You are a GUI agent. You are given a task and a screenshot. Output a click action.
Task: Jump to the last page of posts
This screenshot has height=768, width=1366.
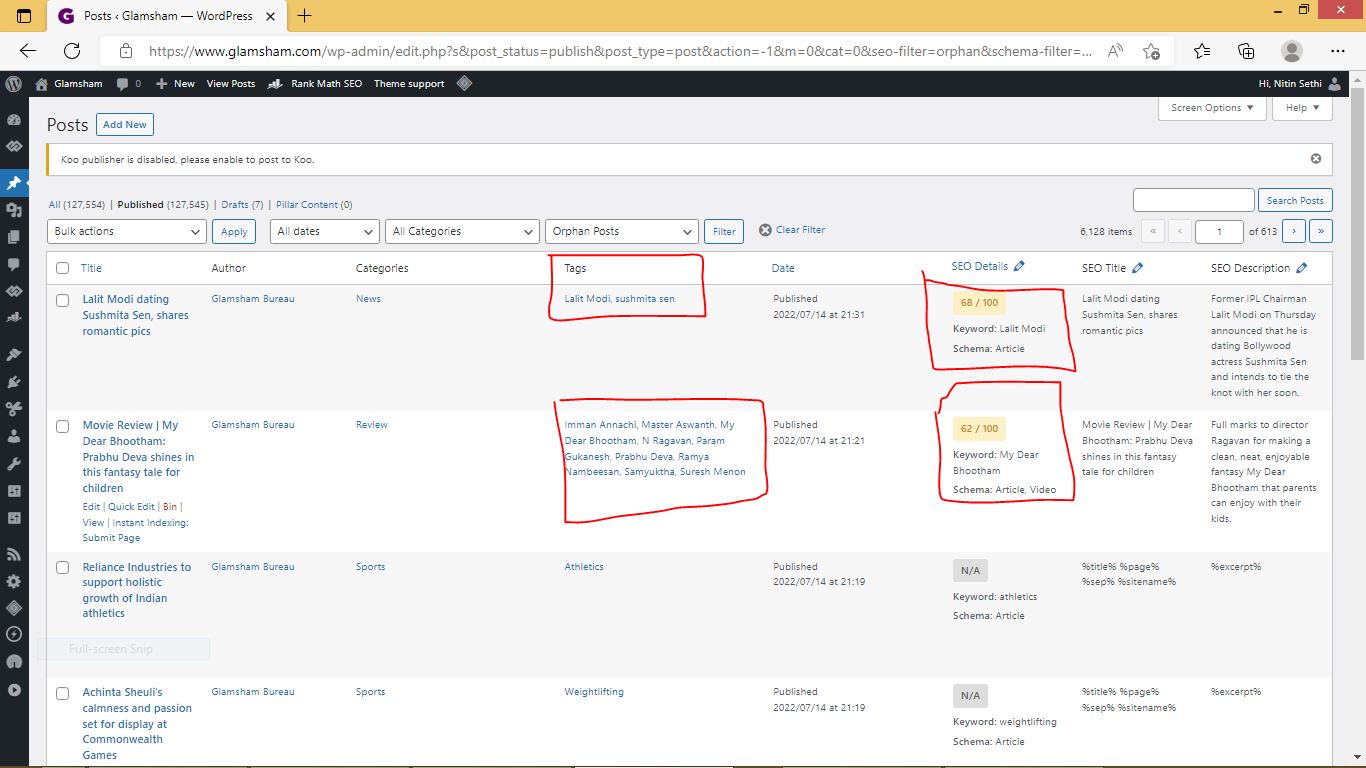1321,231
